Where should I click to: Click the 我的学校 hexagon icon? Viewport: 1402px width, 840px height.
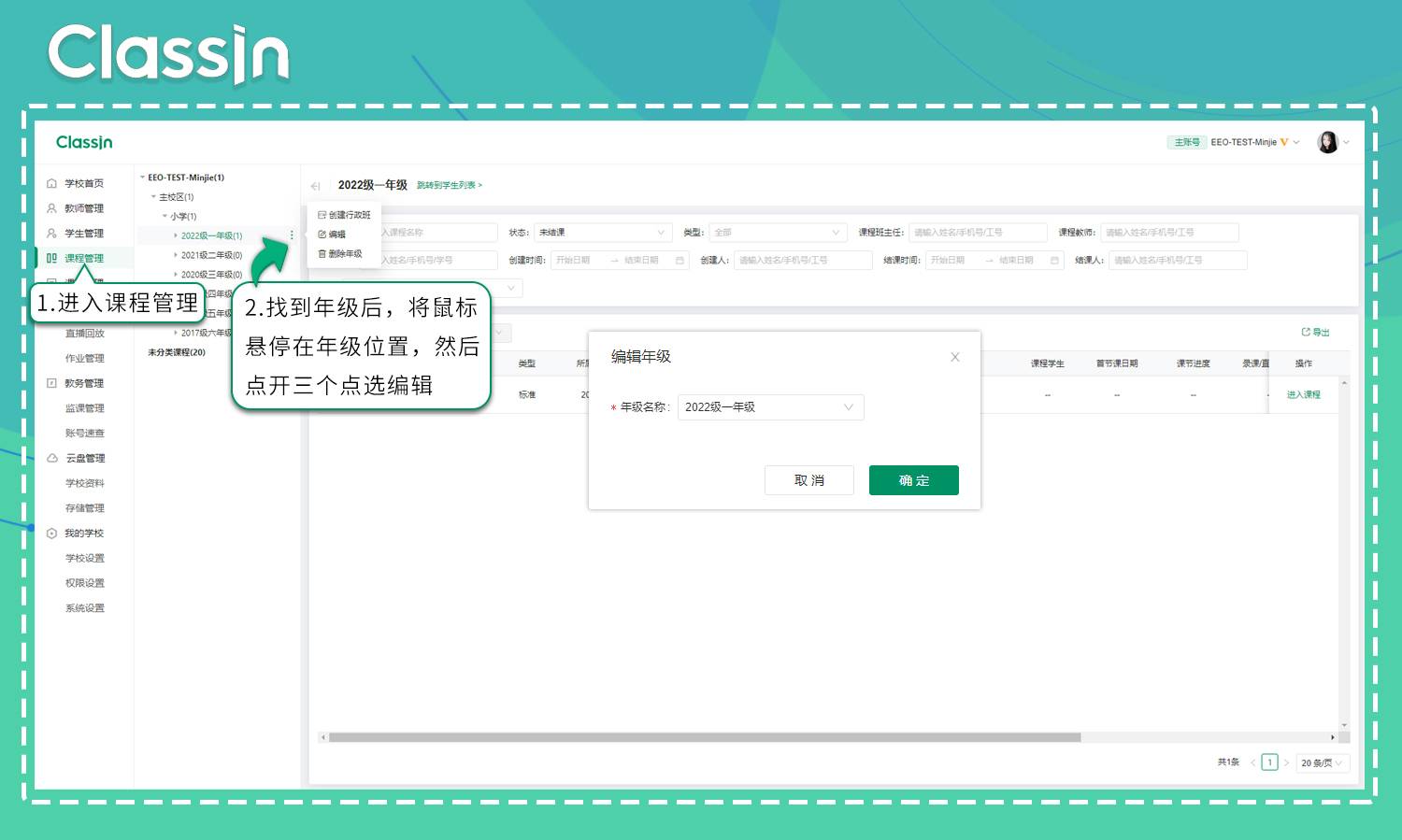tap(51, 533)
